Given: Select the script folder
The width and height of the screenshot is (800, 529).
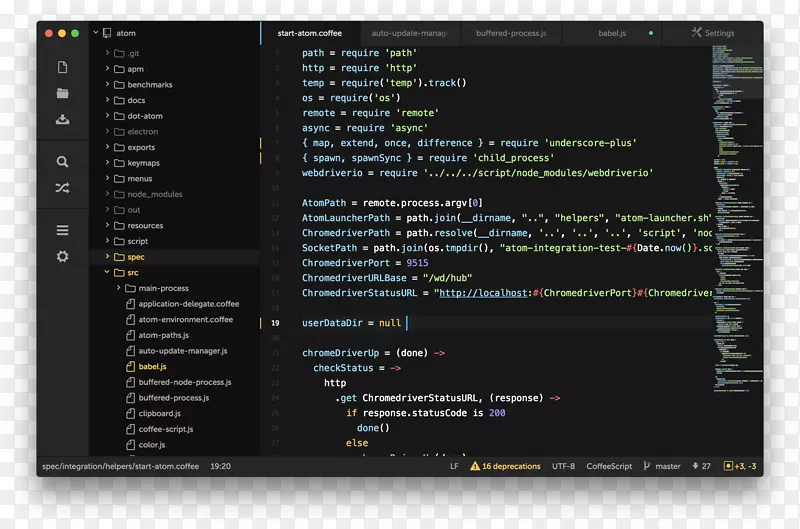Looking at the screenshot, I should [137, 241].
